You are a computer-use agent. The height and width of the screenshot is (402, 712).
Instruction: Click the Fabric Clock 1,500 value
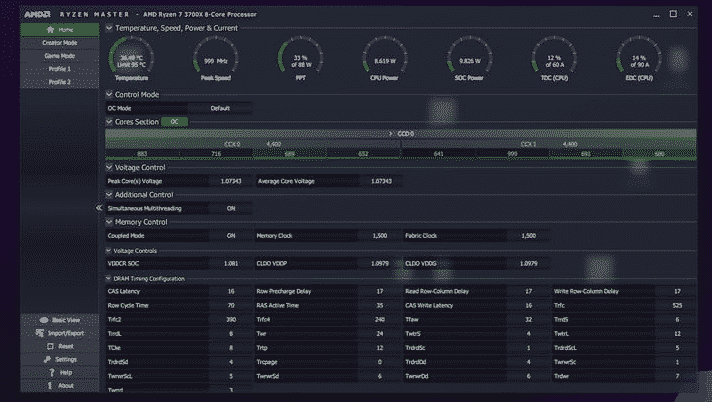click(529, 236)
